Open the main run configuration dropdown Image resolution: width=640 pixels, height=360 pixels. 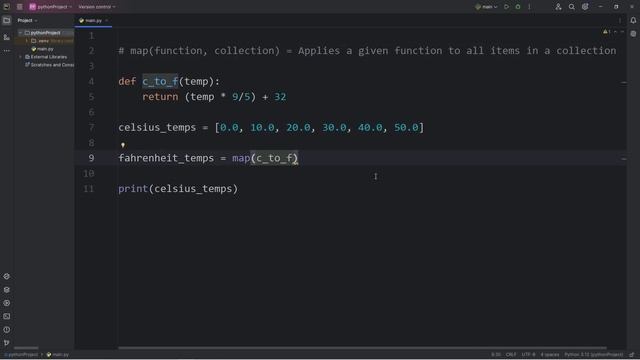coord(486,7)
